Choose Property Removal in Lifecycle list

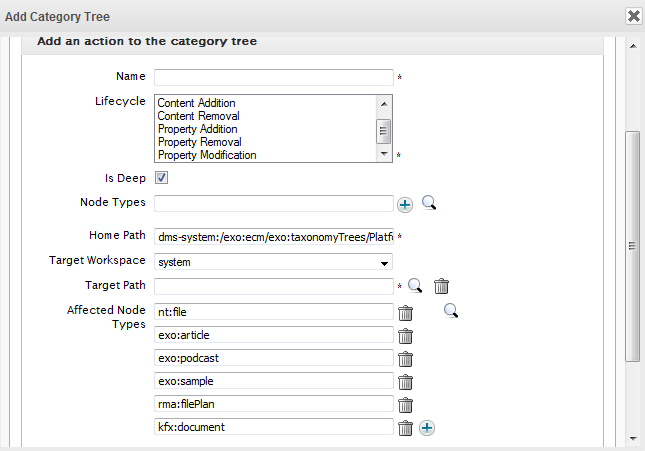click(199, 142)
